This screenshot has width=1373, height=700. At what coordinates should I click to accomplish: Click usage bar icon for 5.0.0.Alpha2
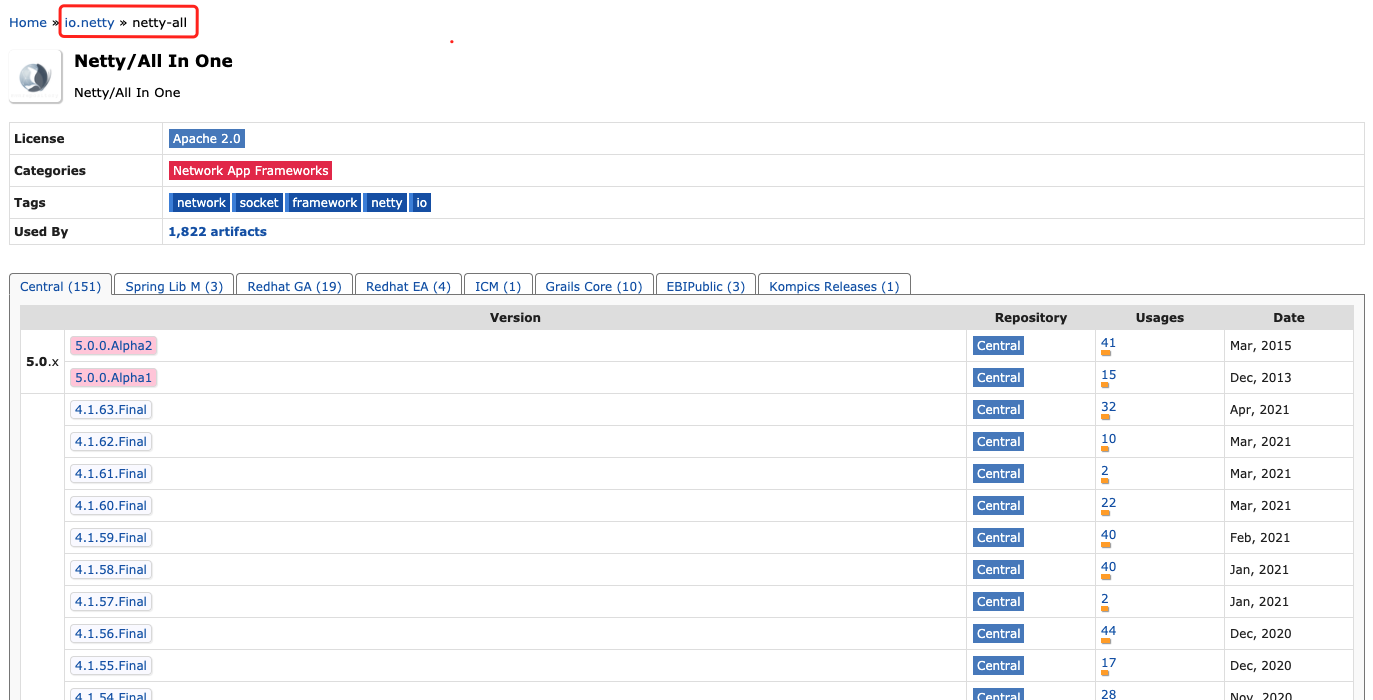point(1106,353)
